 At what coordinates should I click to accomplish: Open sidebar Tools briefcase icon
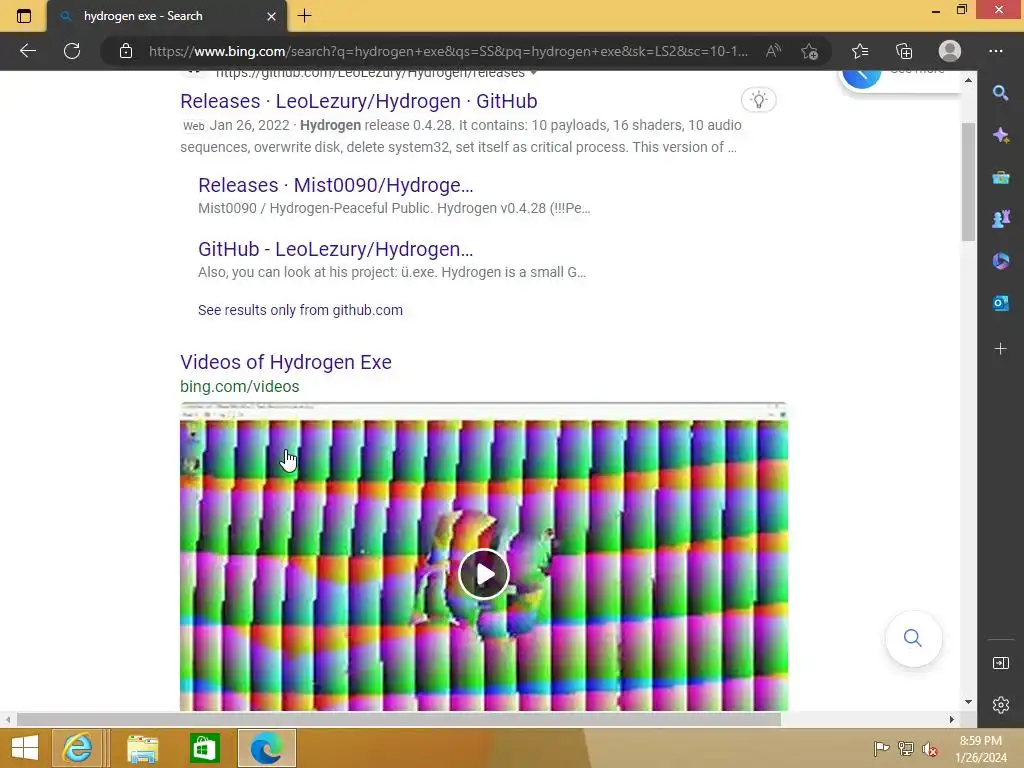(x=1000, y=178)
